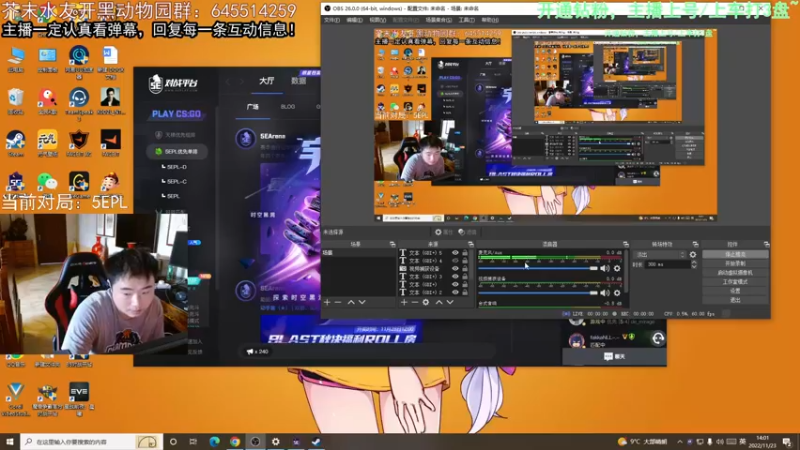This screenshot has height=450, width=800.
Task: Open the 工具 menu in OBS
Action: pyautogui.click(x=466, y=20)
